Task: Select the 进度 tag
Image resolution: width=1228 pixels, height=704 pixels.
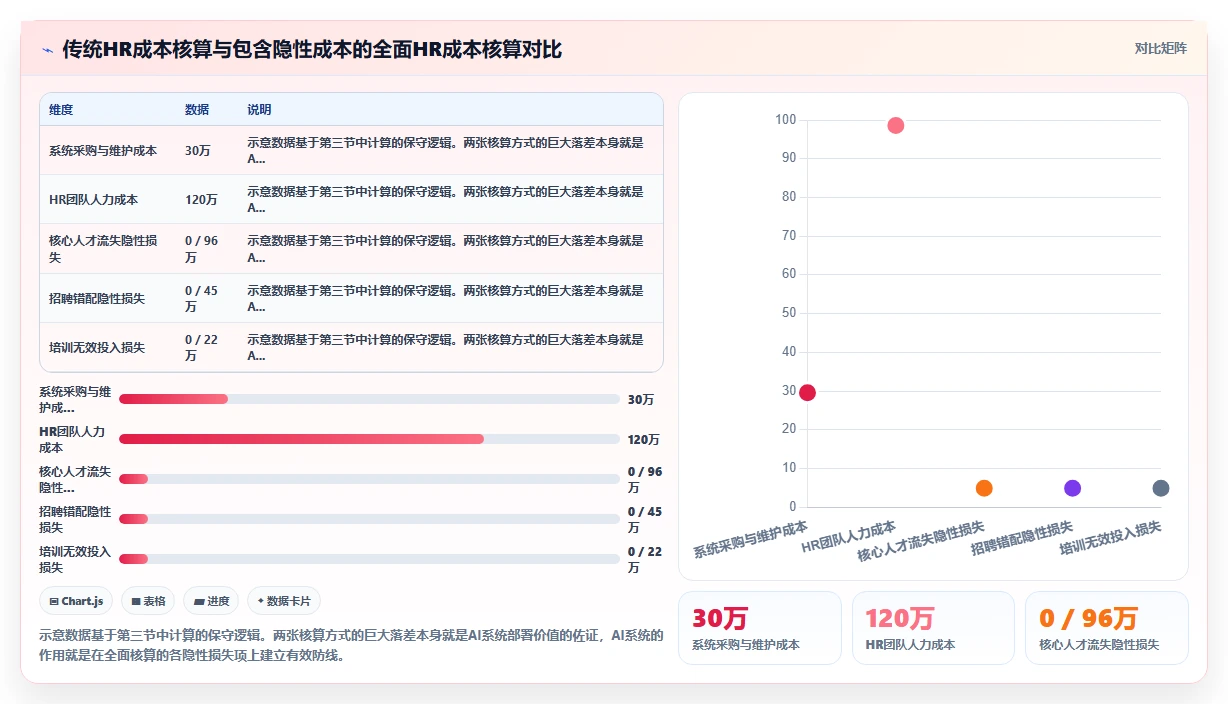Action: pyautogui.click(x=211, y=601)
